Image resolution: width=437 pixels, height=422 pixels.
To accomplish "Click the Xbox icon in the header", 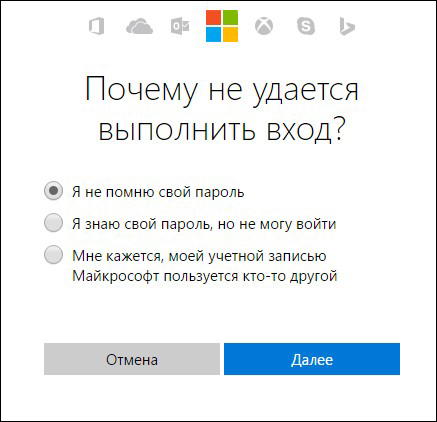I will (x=264, y=26).
